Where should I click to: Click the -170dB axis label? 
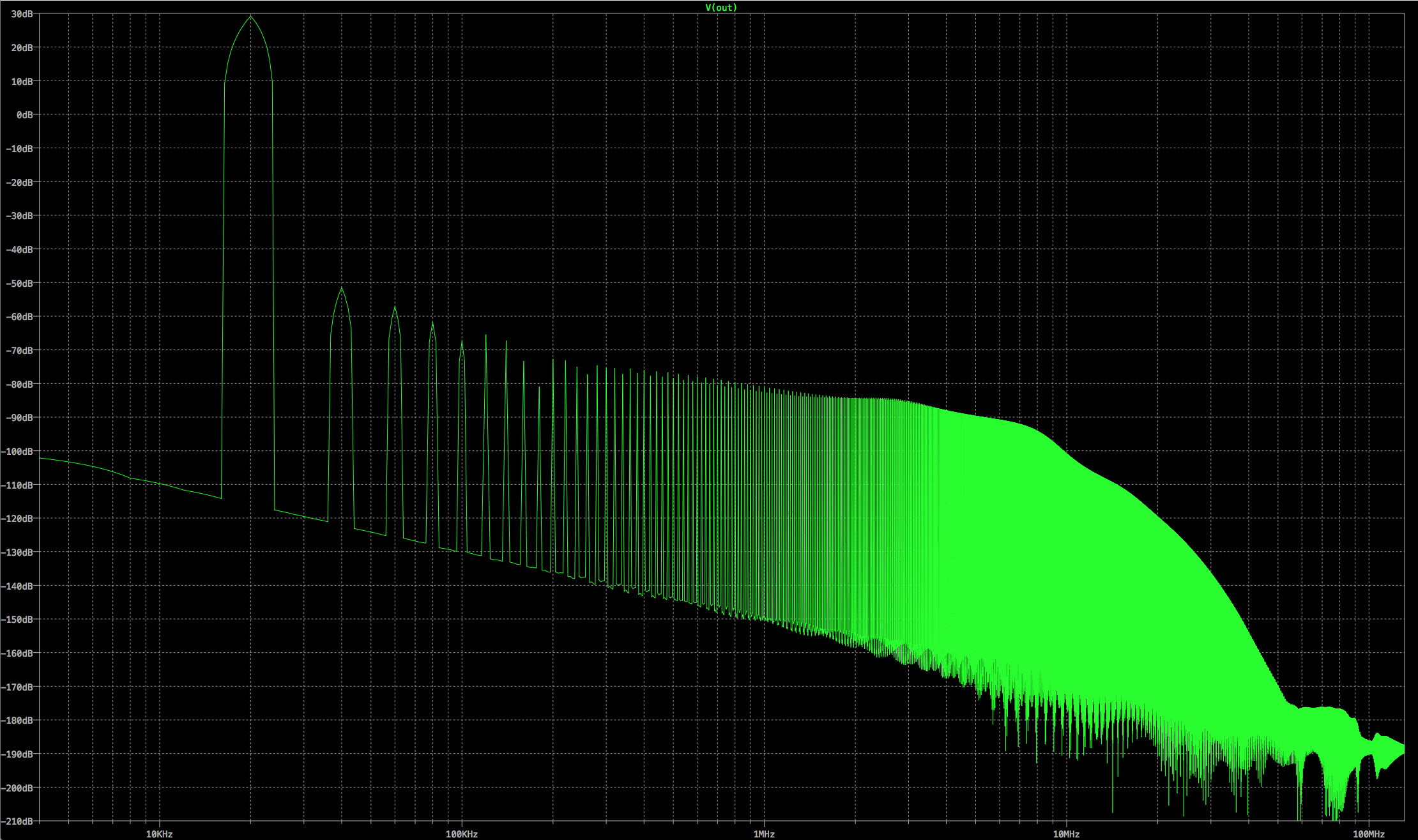coord(17,687)
